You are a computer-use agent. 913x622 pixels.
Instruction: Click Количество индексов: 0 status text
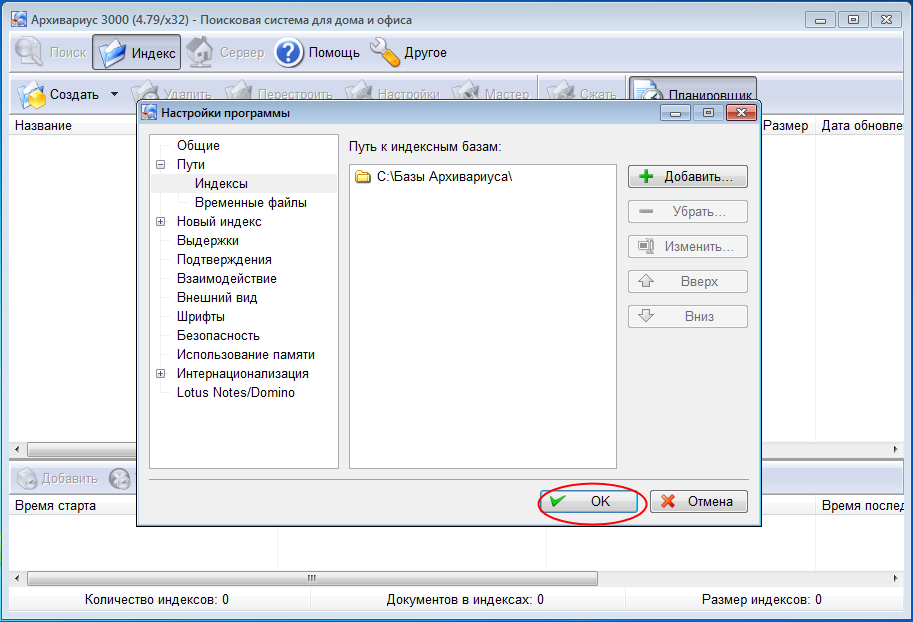(x=157, y=599)
